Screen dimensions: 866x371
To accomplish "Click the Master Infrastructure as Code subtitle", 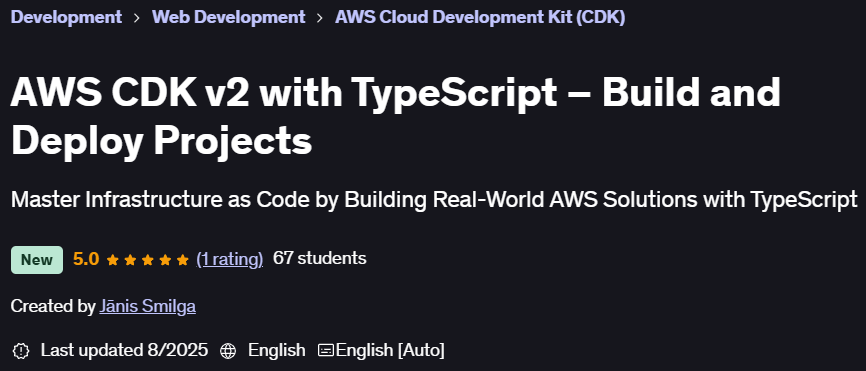I will pyautogui.click(x=434, y=200).
